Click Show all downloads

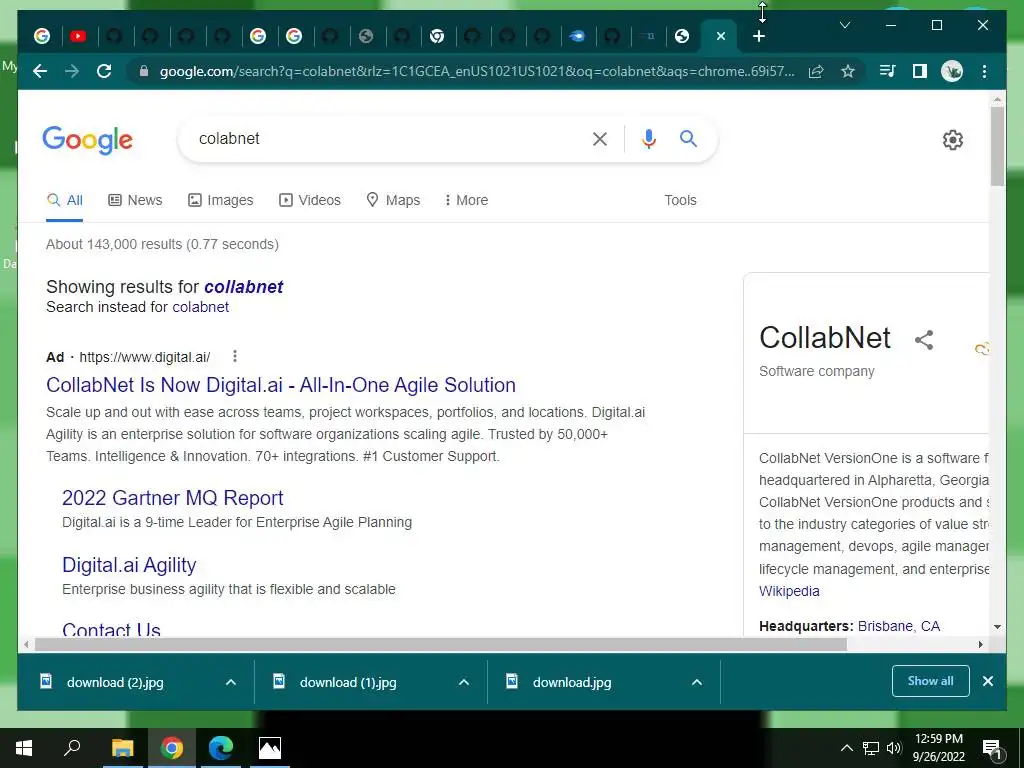click(x=930, y=680)
